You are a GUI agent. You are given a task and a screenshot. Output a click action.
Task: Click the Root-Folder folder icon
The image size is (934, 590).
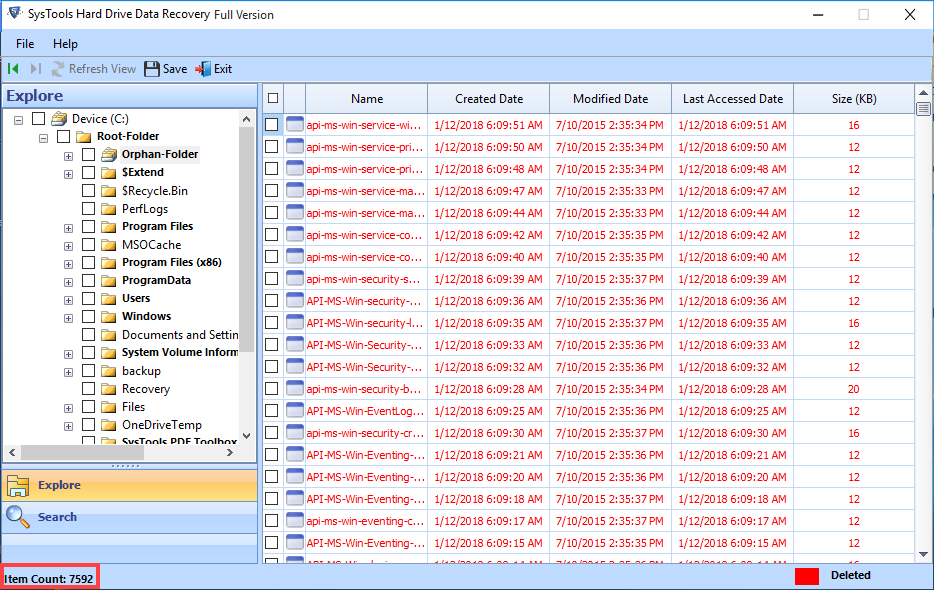(x=84, y=136)
